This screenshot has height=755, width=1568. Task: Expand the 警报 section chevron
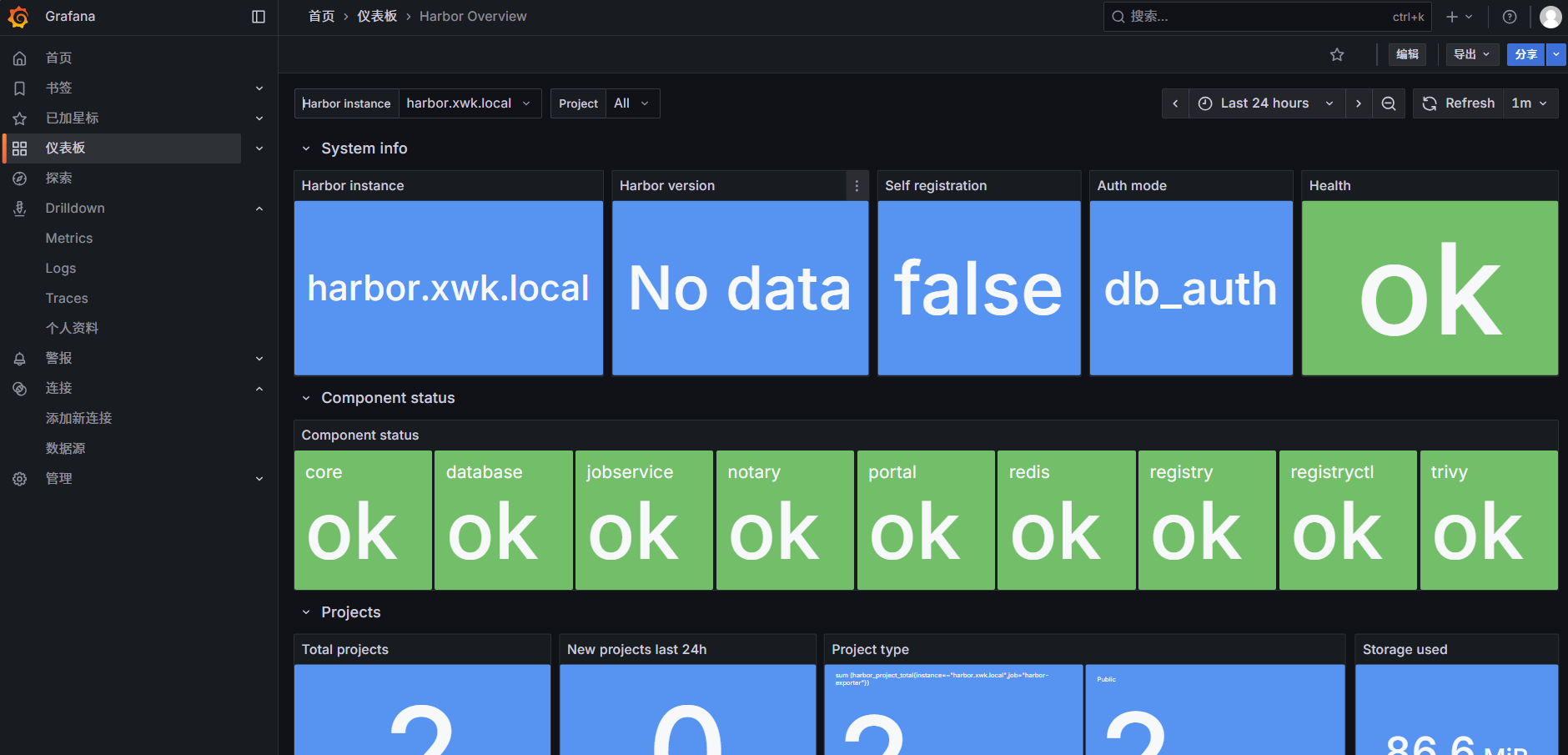click(259, 359)
